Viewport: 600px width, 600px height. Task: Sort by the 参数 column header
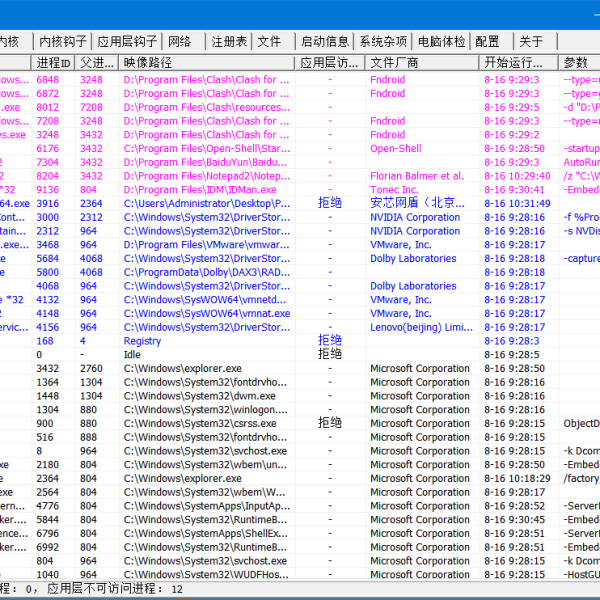[x=579, y=62]
